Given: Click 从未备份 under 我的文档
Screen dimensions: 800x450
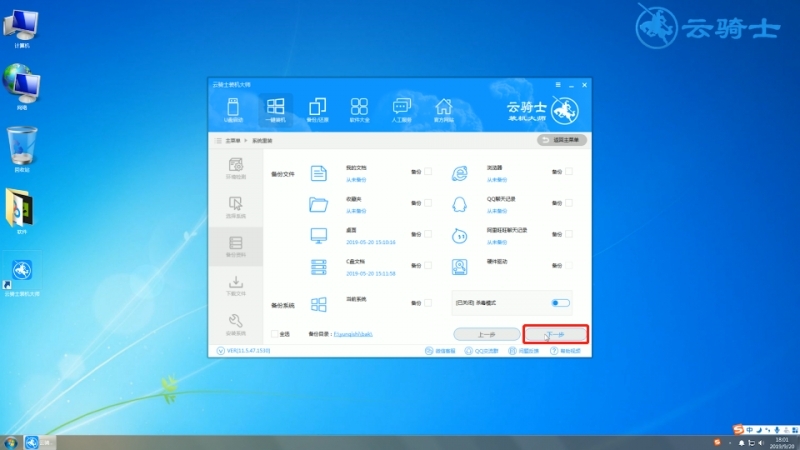Looking at the screenshot, I should 356,180.
